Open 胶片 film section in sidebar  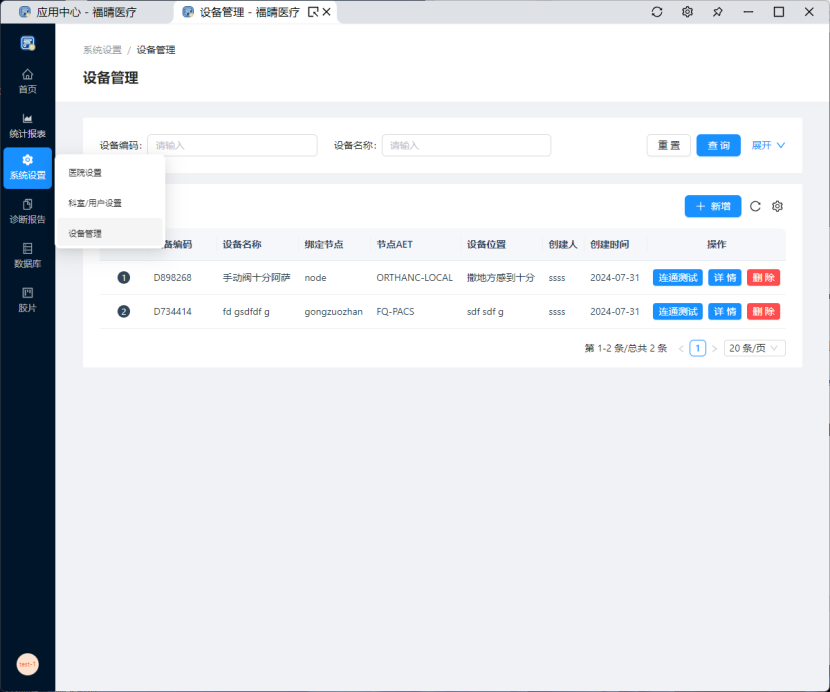pyautogui.click(x=27, y=298)
